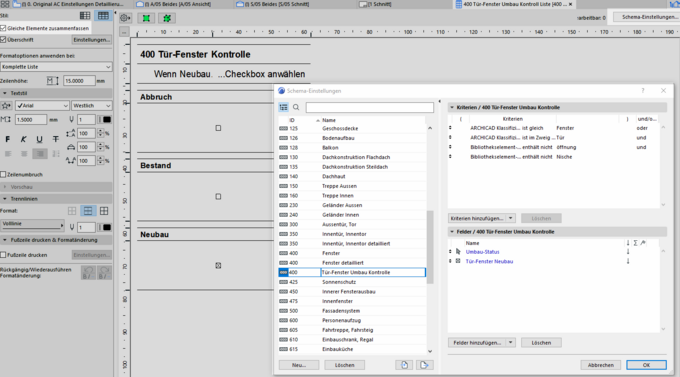The height and width of the screenshot is (377, 680).
Task: Click the schema list scrollbar
Action: (x=430, y=247)
